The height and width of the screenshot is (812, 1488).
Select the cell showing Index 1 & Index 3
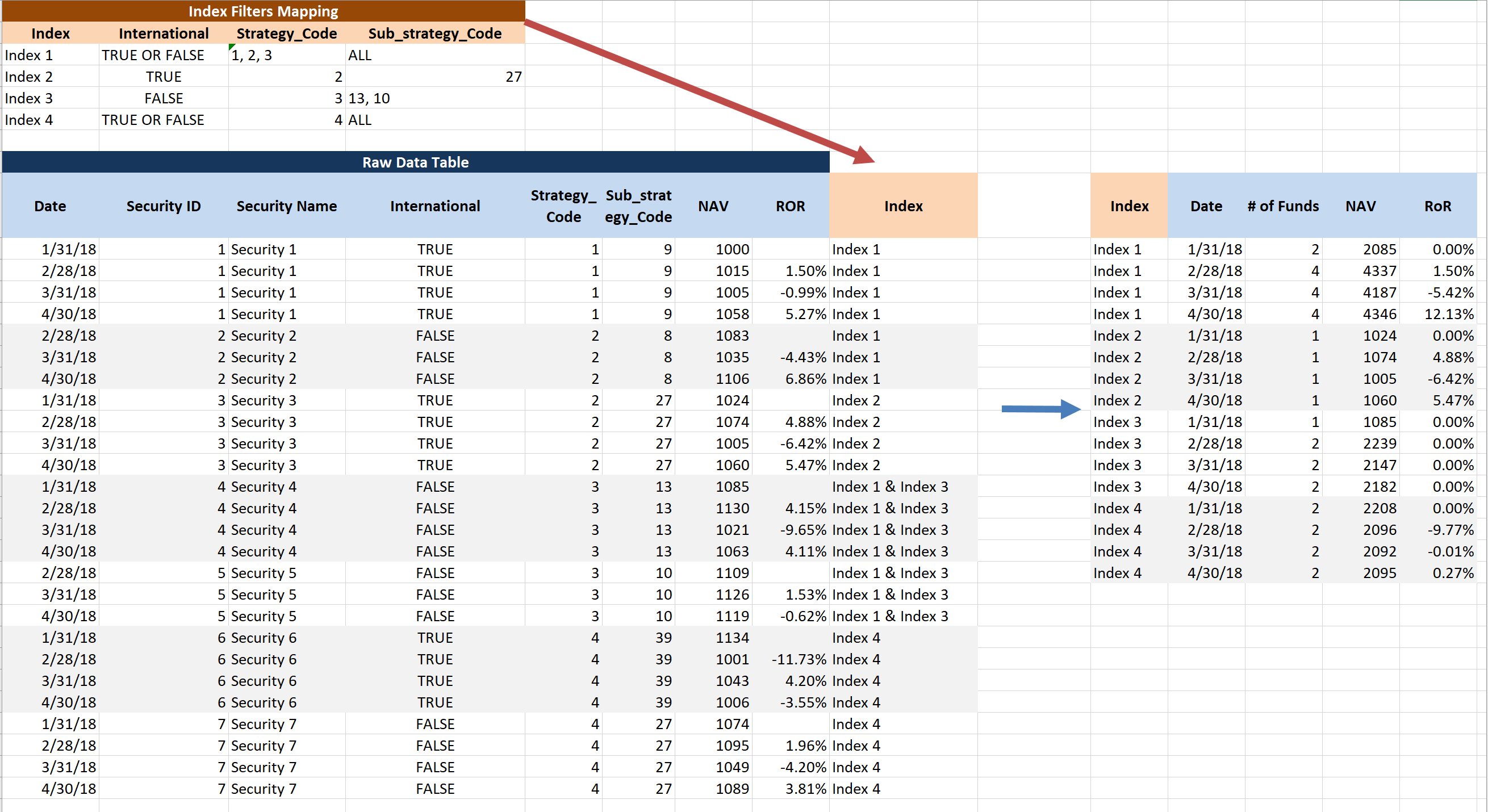pyautogui.click(x=889, y=486)
